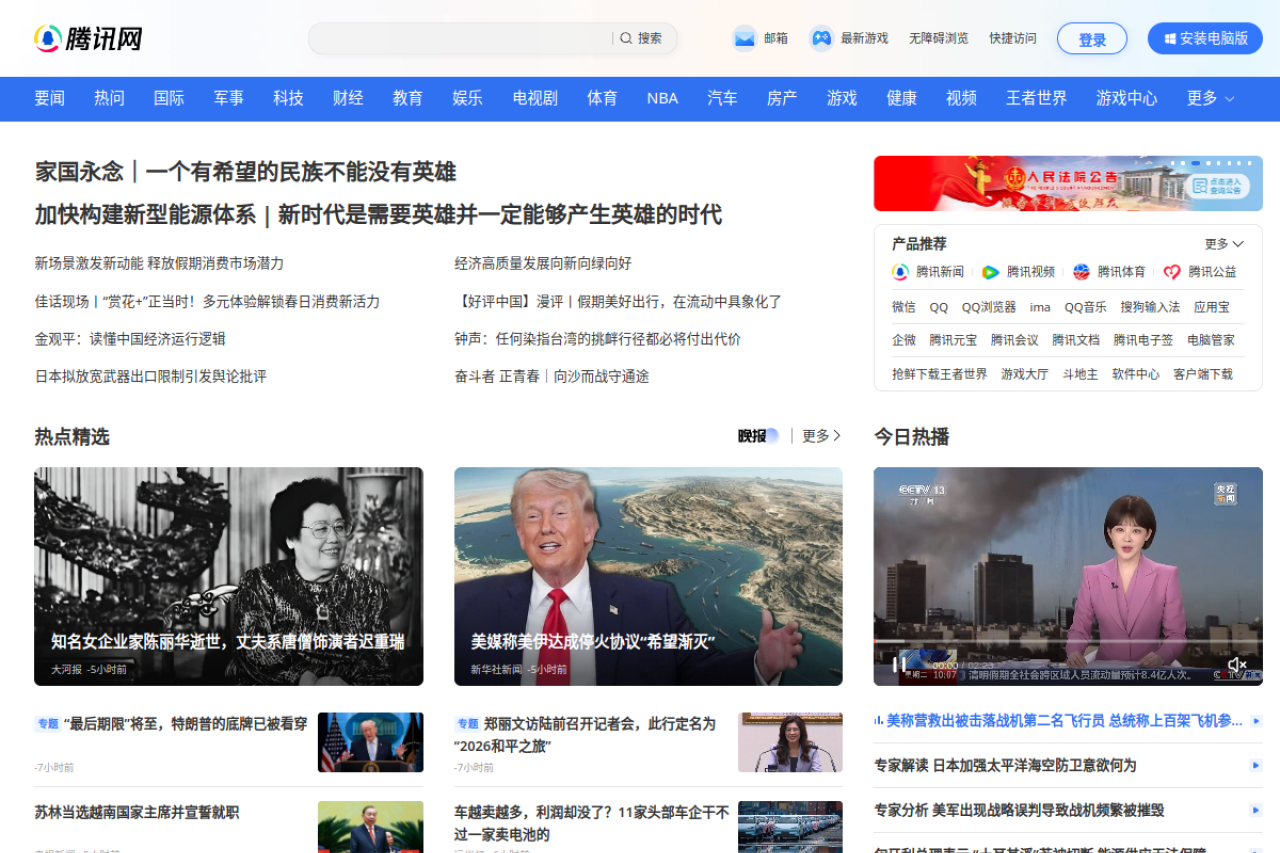Click the 腾讯新闻 product icon
1280x853 pixels.
tap(900, 272)
